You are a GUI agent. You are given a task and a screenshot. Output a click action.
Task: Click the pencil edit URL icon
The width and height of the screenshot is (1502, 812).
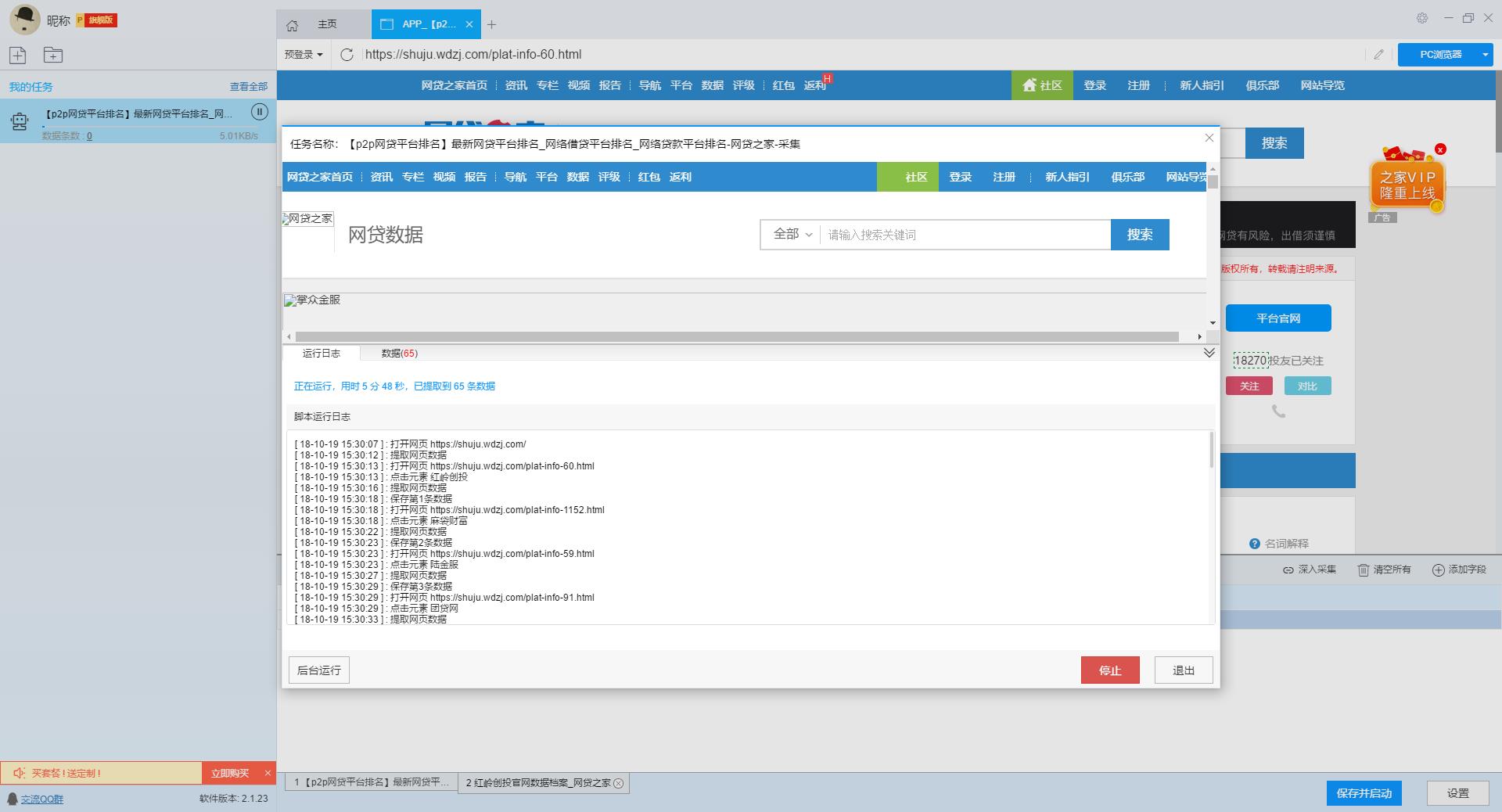tap(1378, 54)
